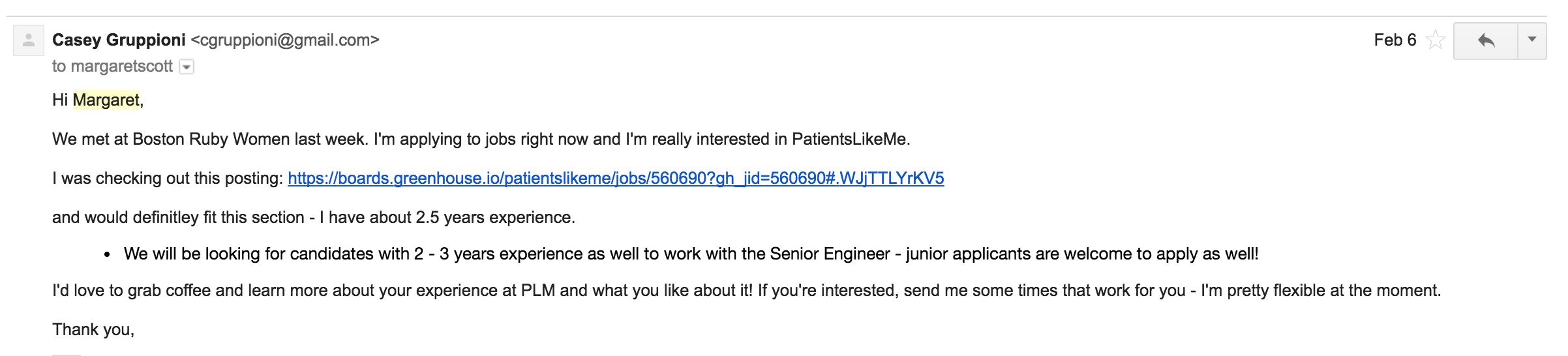Select the Feb 6 date stamp
This screenshot has height=356, width=1568.
1395,40
